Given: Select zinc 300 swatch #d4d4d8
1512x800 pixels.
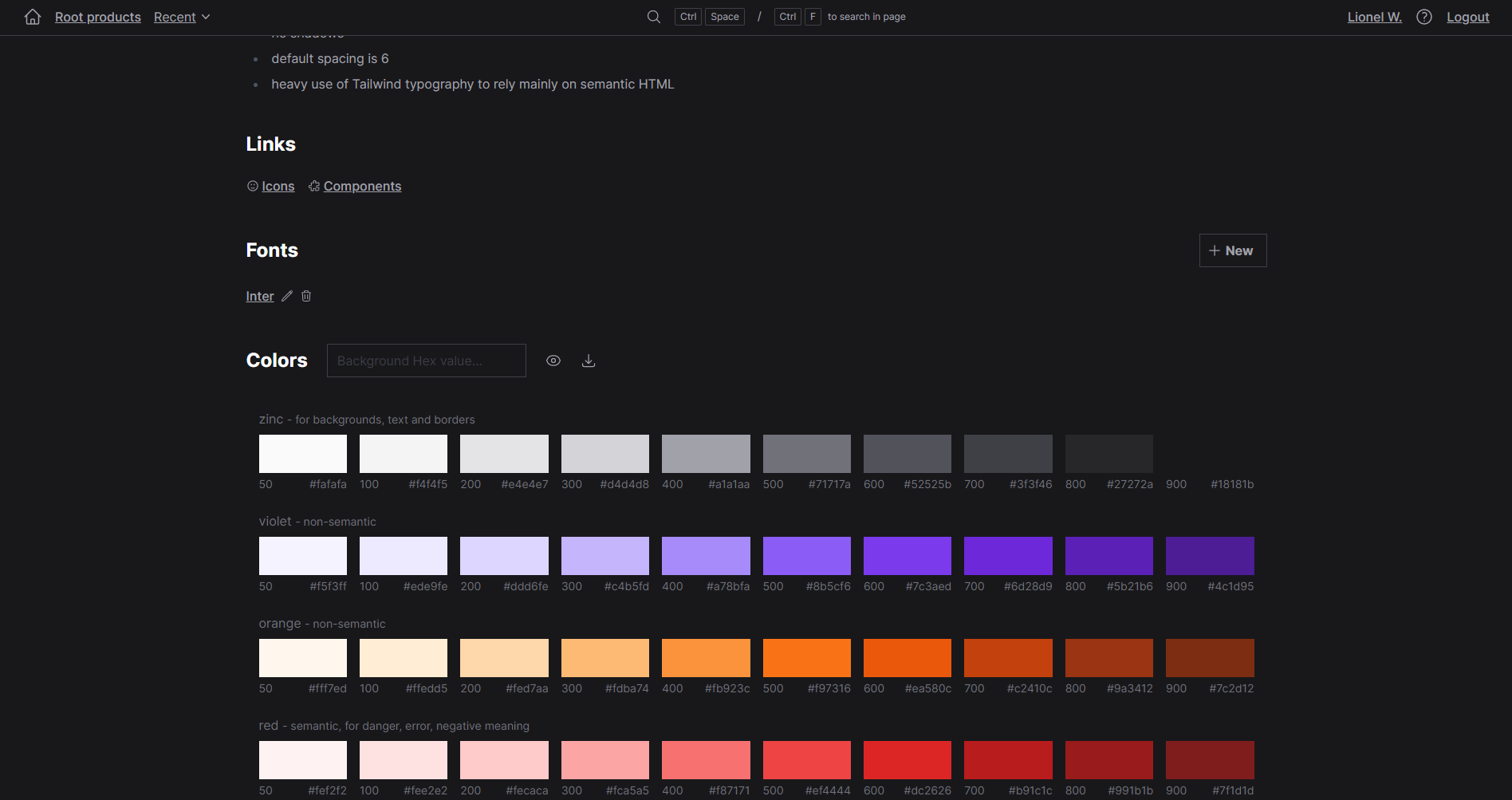Looking at the screenshot, I should 605,454.
